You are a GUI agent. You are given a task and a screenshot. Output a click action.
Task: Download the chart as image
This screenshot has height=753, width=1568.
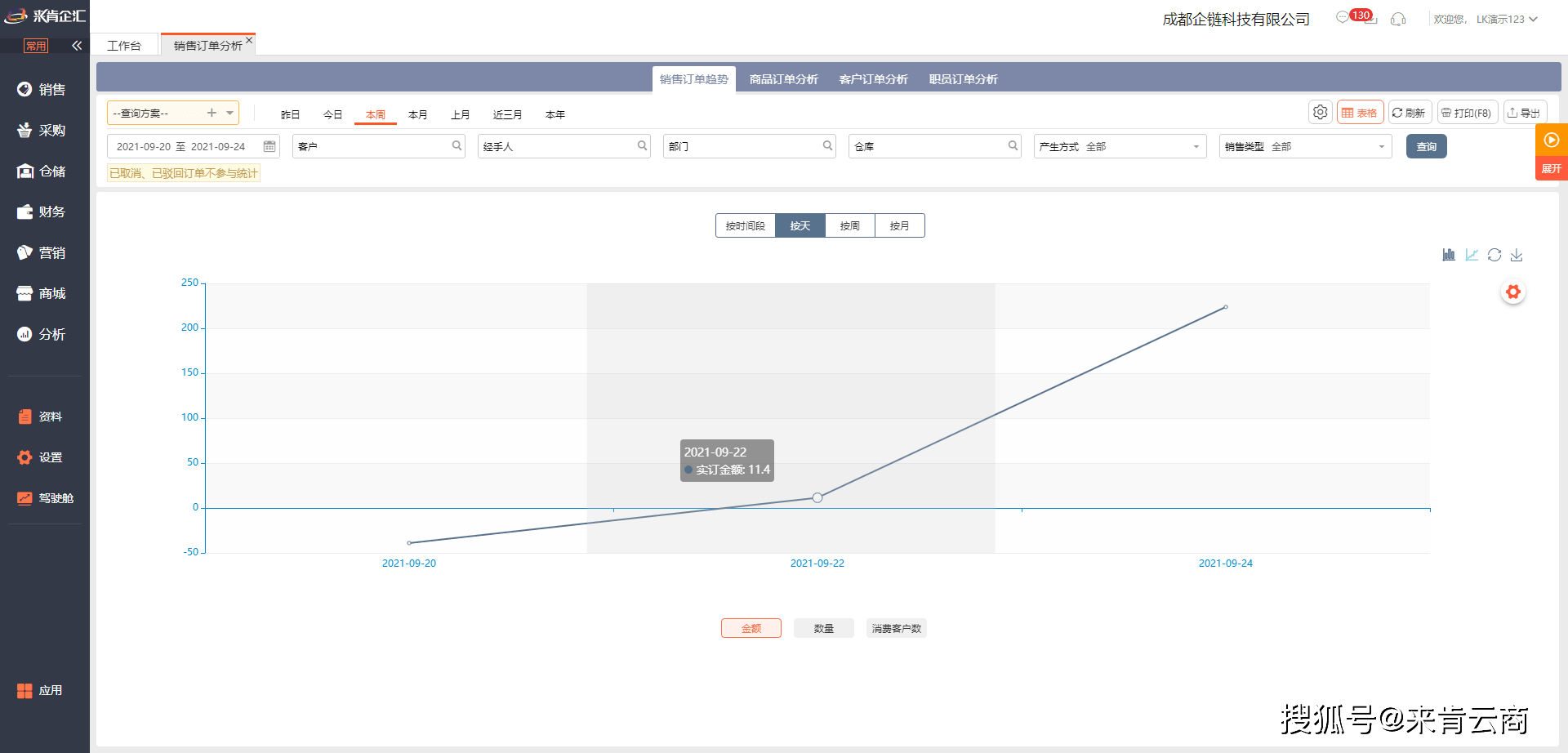coord(1517,255)
